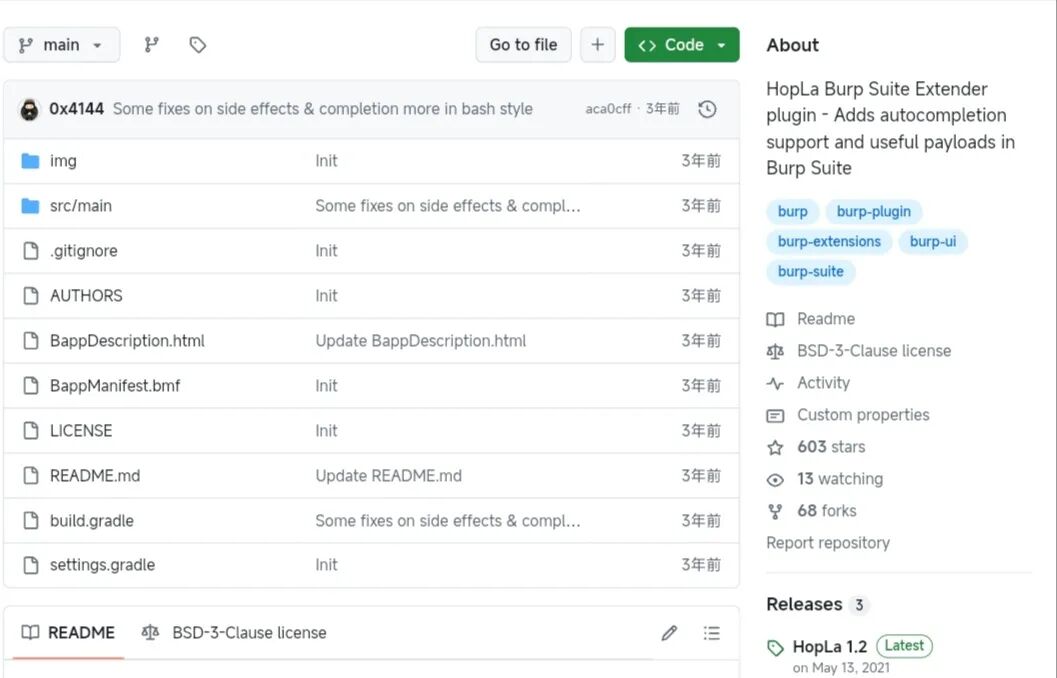Expand the green Code dropdown
The image size is (1057, 678).
[682, 44]
